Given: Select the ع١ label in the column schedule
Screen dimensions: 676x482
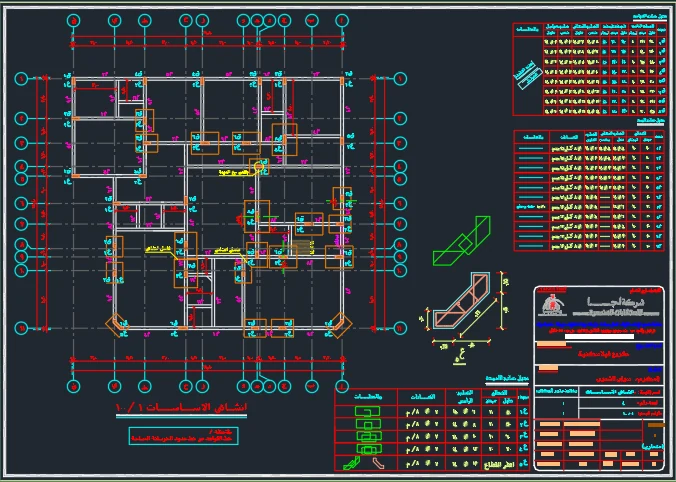Looking at the screenshot, I should pos(524,412).
